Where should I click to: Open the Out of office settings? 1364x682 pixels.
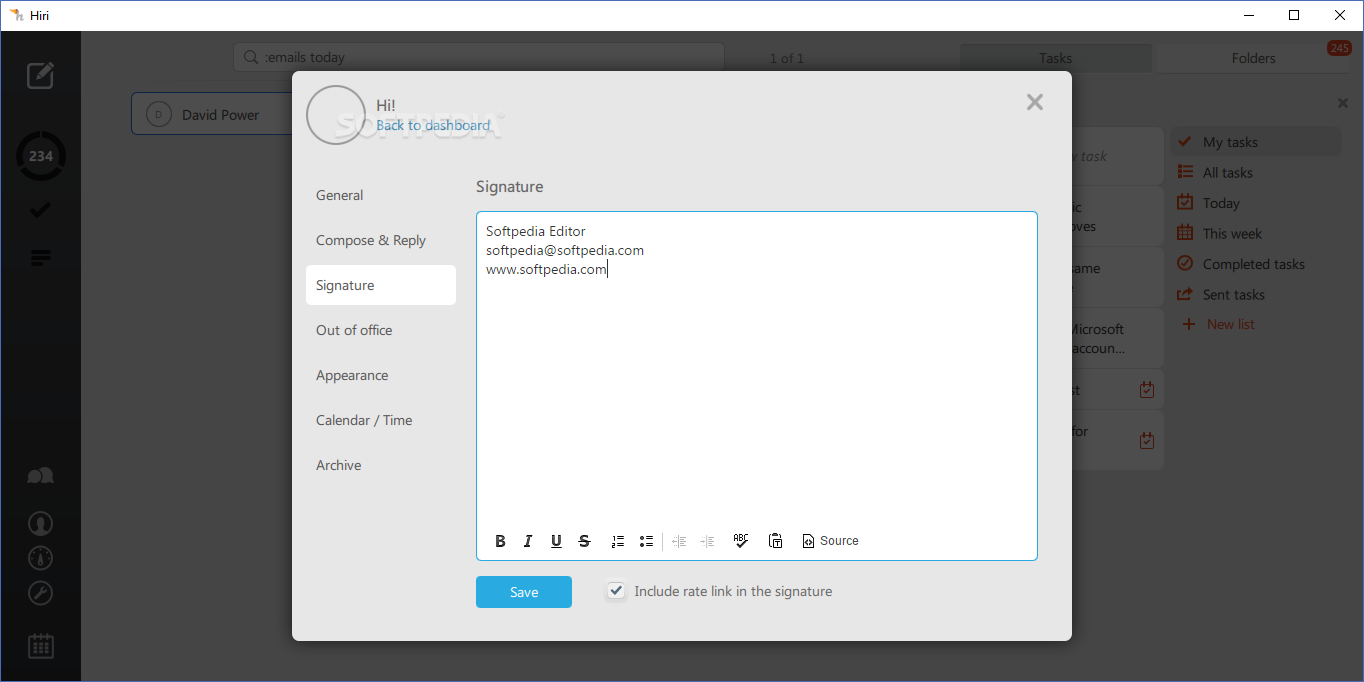(x=381, y=330)
